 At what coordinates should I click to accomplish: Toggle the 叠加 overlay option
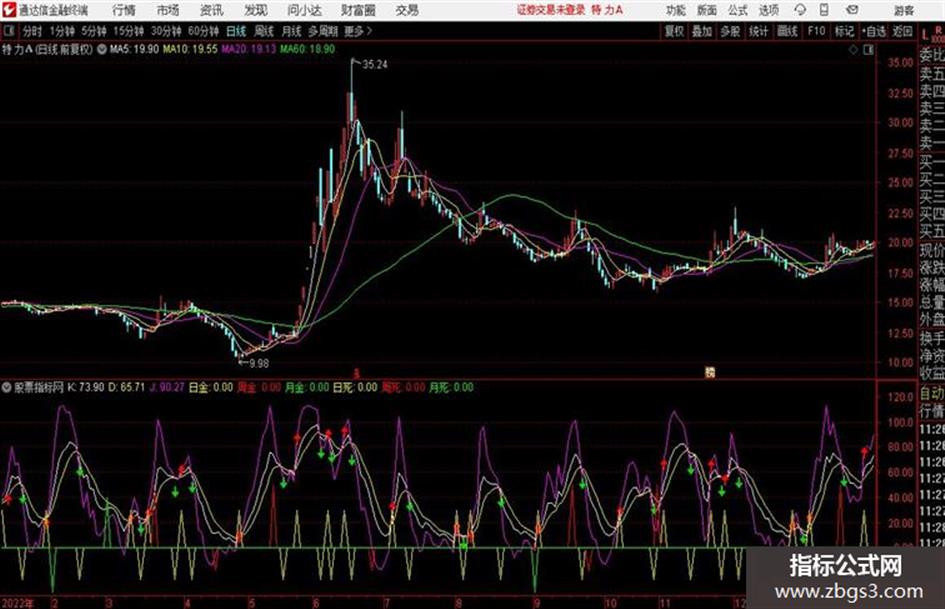(702, 31)
